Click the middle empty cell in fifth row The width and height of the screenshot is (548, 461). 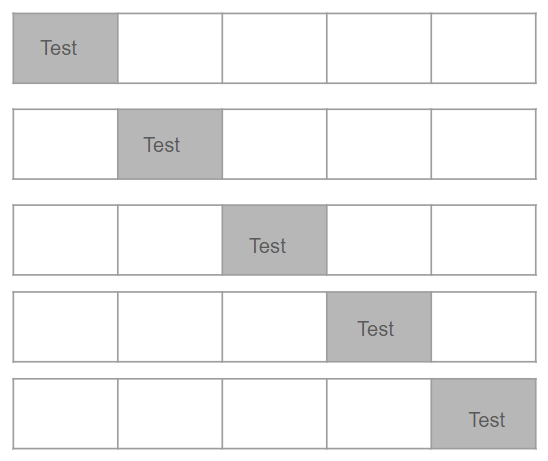point(274,413)
